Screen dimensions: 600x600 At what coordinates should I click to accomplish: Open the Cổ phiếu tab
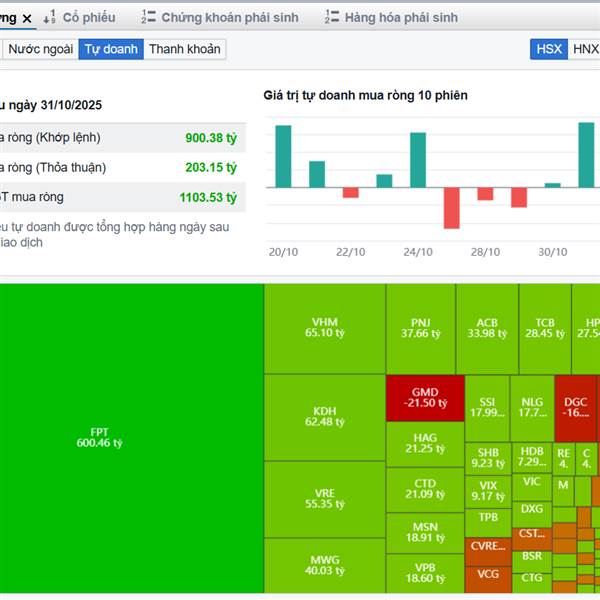pos(89,17)
